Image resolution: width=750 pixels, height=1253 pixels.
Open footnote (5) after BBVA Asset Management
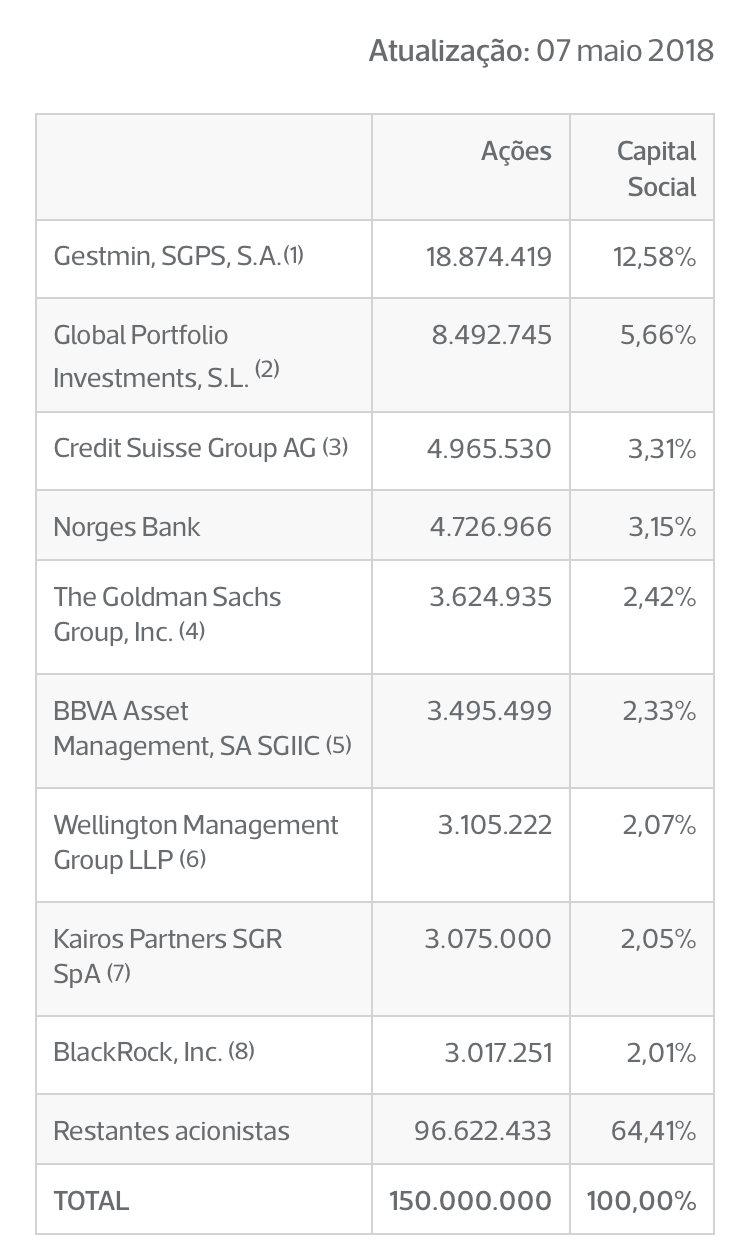coord(338,745)
